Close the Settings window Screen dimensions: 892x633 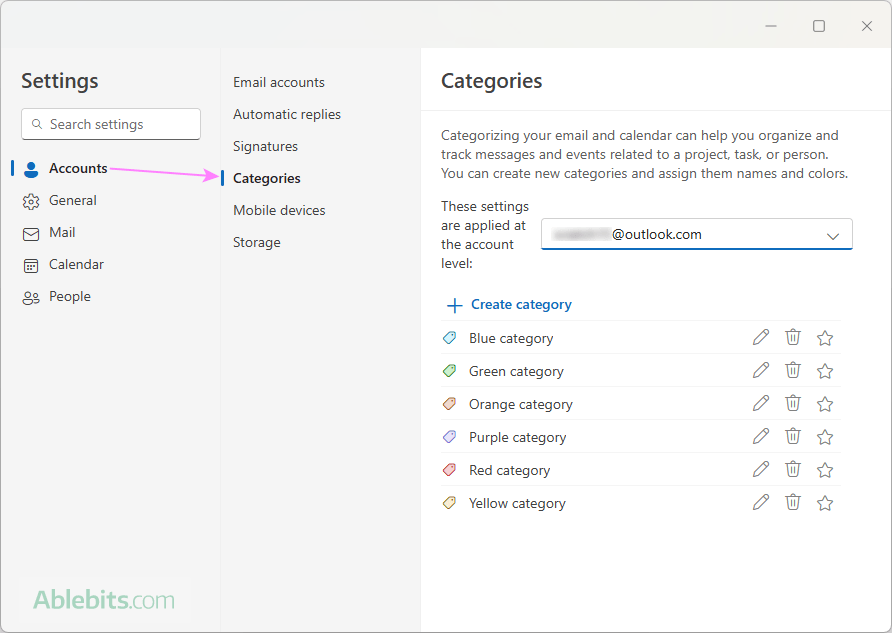[866, 26]
